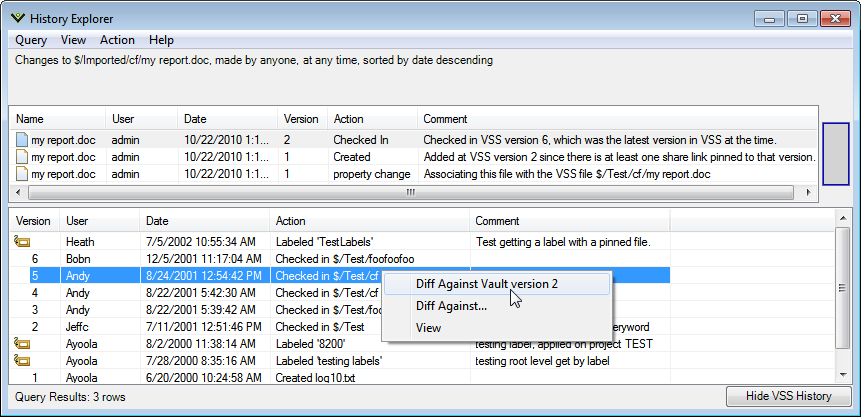Sort the VSS history by Action column header
Image resolution: width=861 pixels, height=417 pixels.
[x=291, y=221]
